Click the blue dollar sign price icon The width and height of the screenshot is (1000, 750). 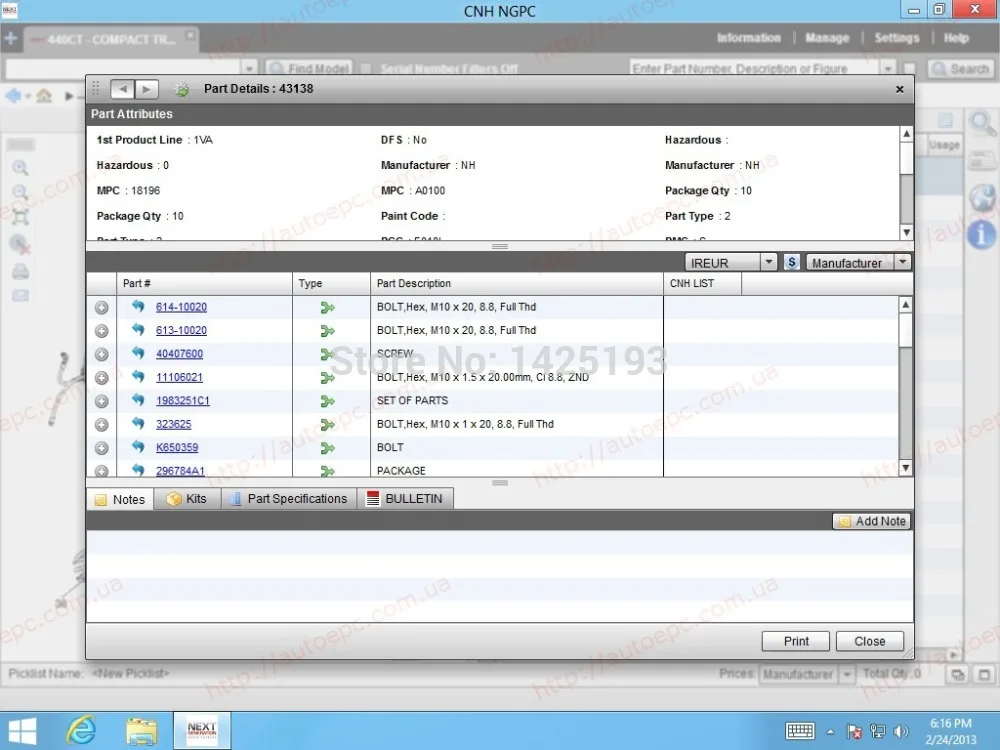coord(791,262)
